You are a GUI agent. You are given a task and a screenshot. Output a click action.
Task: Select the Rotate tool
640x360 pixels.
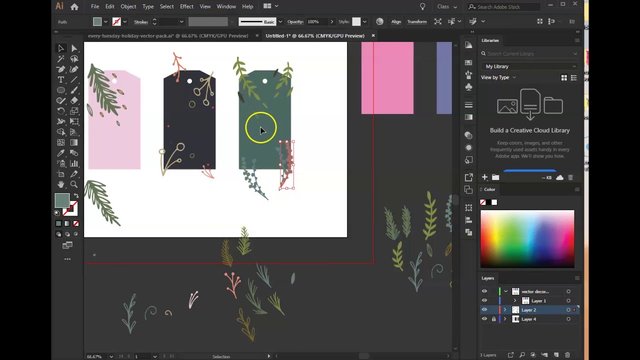[x=61, y=111]
